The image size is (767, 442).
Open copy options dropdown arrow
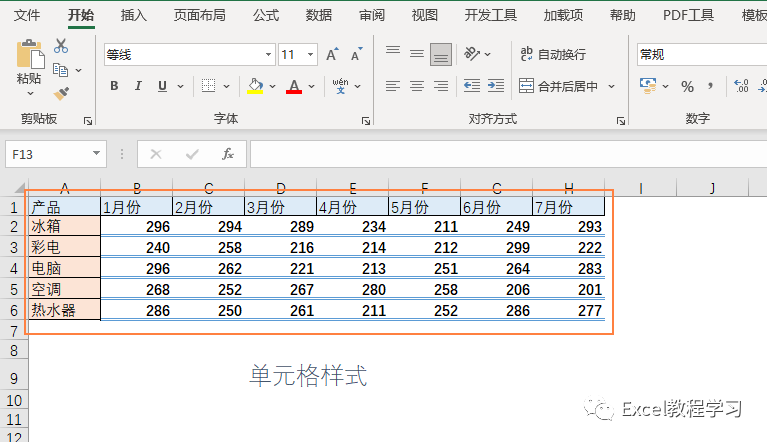point(78,70)
